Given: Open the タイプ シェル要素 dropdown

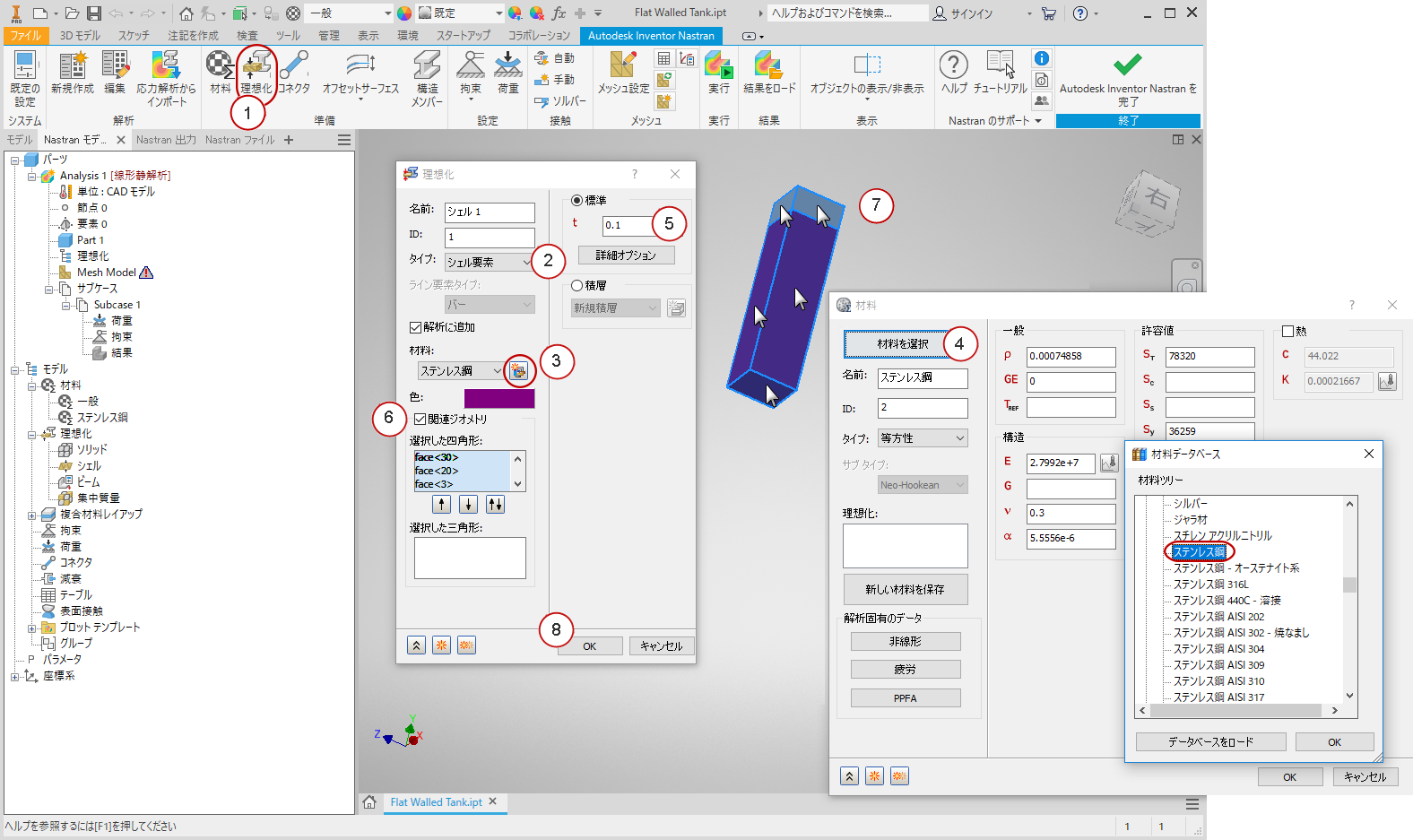Looking at the screenshot, I should click(490, 262).
